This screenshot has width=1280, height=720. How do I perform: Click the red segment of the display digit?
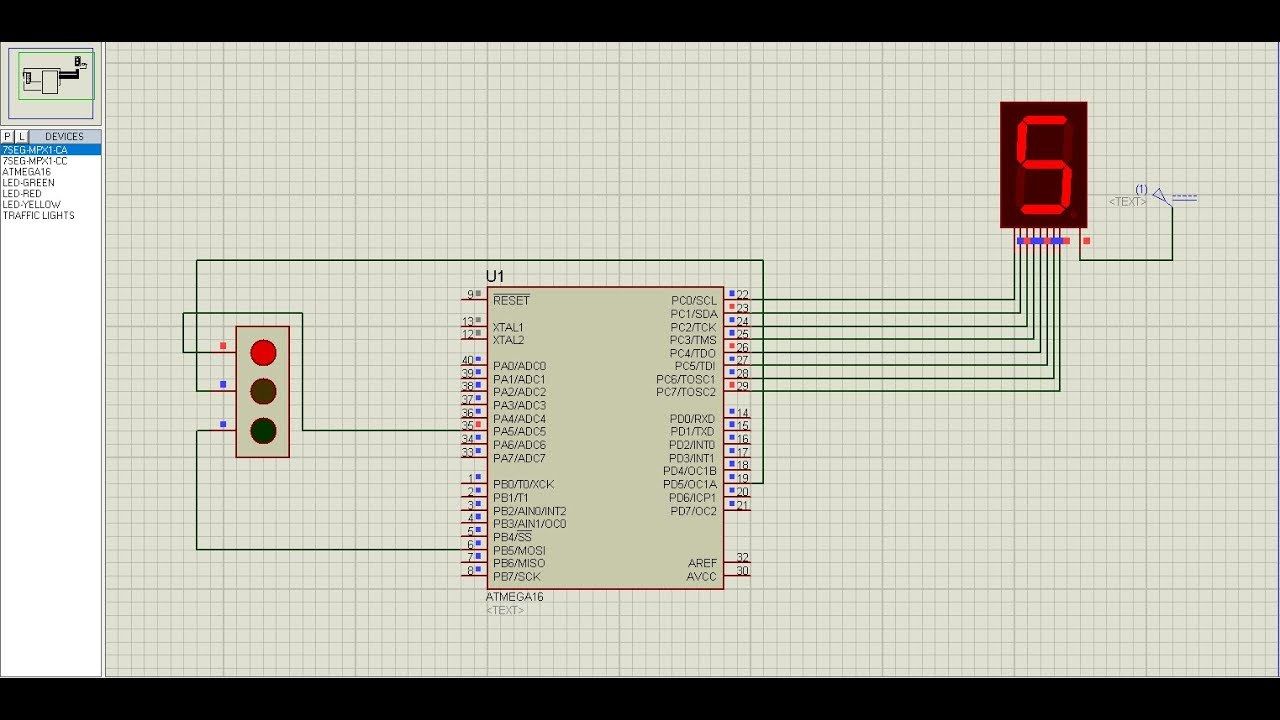tap(1042, 165)
